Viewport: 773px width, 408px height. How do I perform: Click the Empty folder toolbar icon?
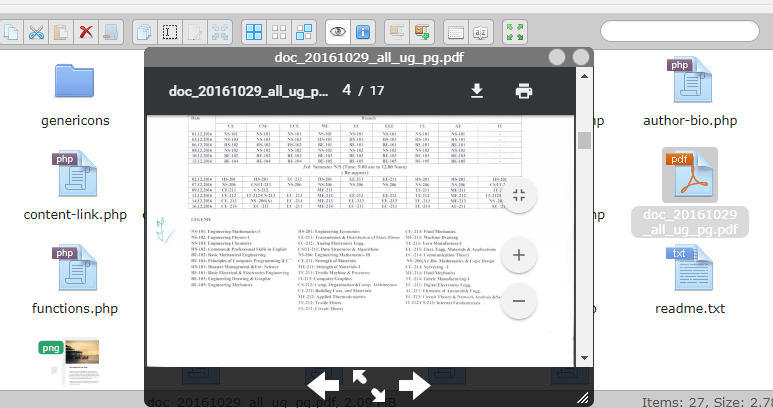[111, 33]
